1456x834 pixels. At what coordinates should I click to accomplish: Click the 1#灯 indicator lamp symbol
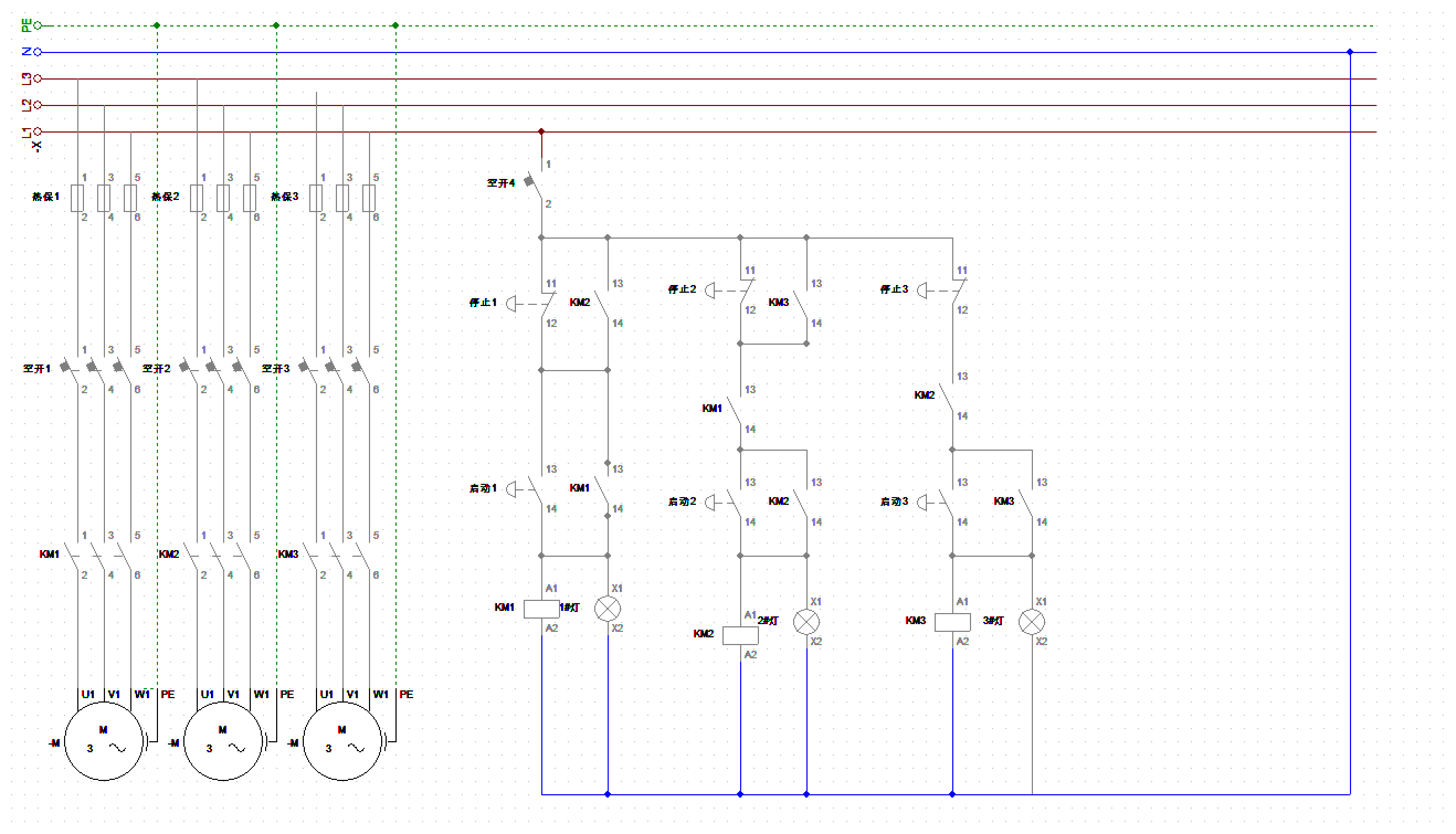(x=608, y=608)
